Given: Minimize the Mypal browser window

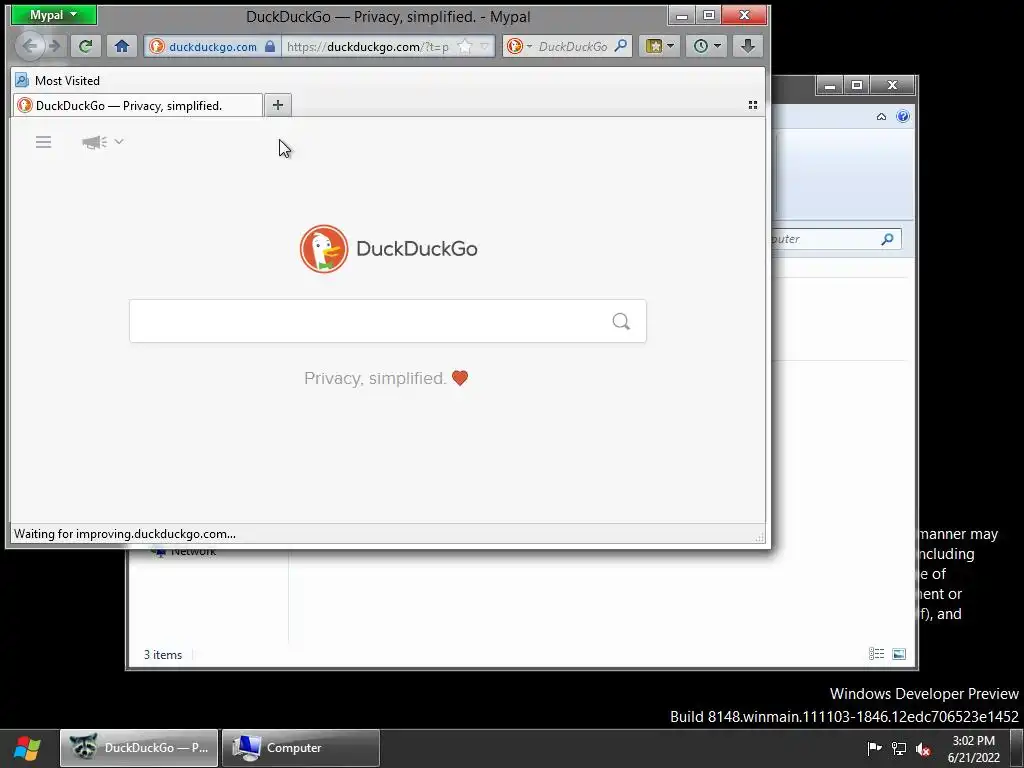Looking at the screenshot, I should (x=682, y=15).
